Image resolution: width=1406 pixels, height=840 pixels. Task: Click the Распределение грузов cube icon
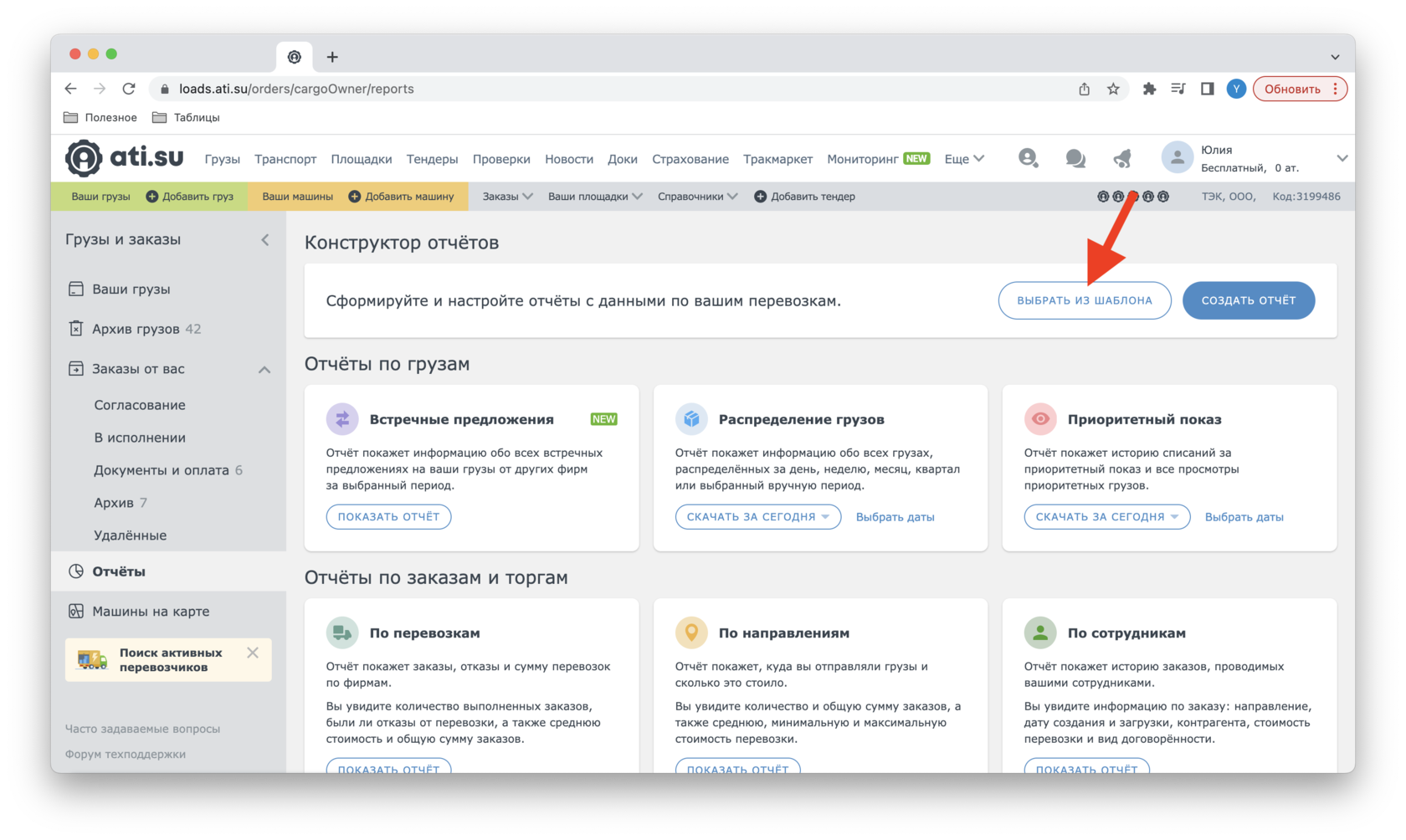691,419
